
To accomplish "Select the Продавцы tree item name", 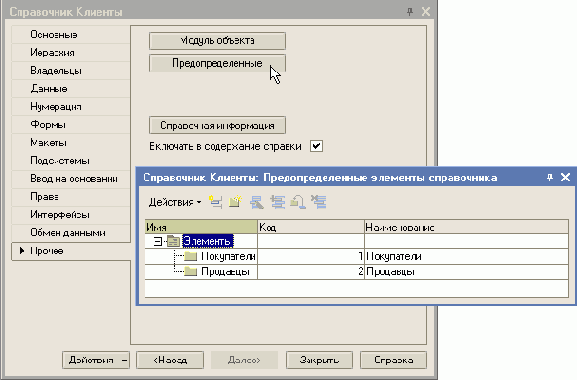I will click(x=226, y=272).
